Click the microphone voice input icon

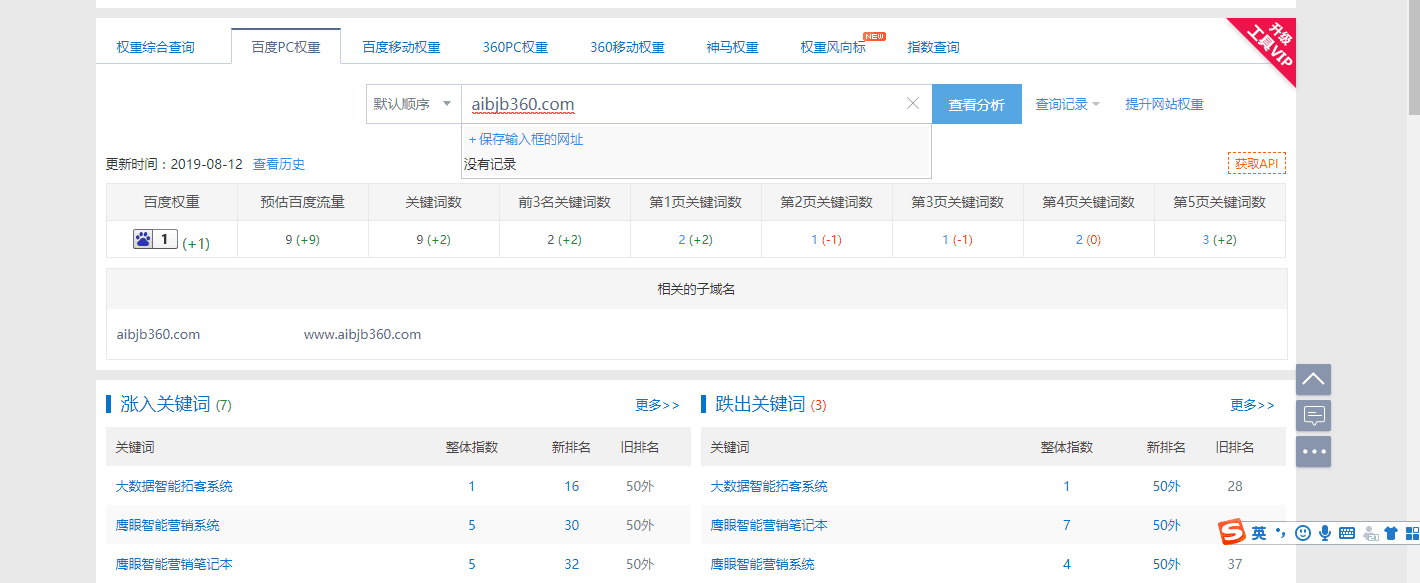(x=1325, y=533)
